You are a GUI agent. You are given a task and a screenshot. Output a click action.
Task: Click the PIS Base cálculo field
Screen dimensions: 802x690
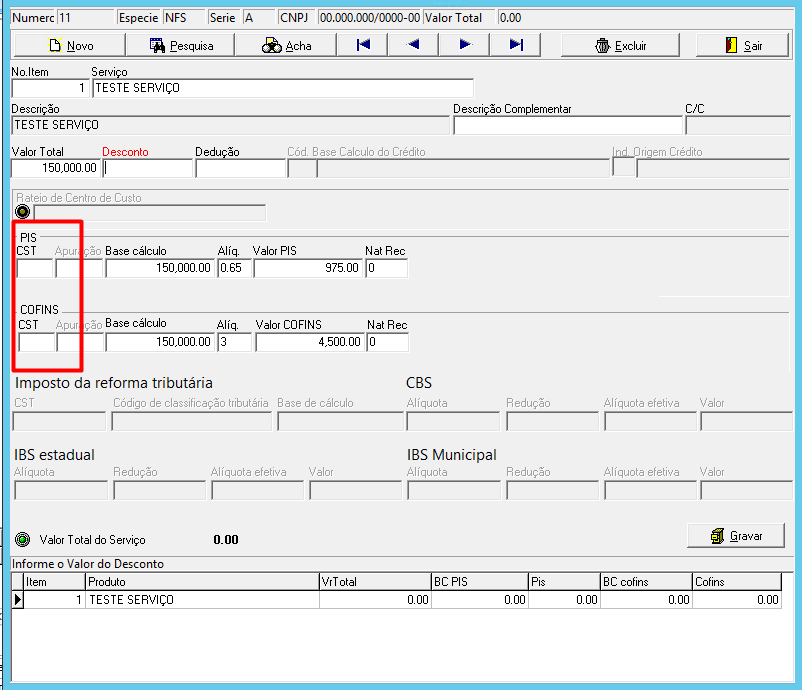click(x=159, y=268)
